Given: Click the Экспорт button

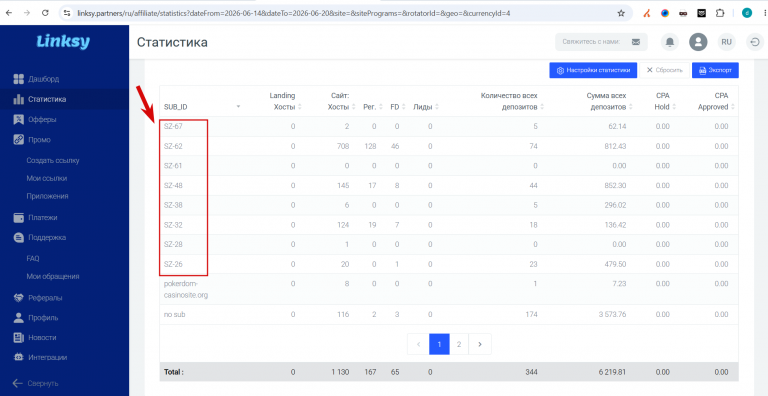Looking at the screenshot, I should pyautogui.click(x=715, y=70).
